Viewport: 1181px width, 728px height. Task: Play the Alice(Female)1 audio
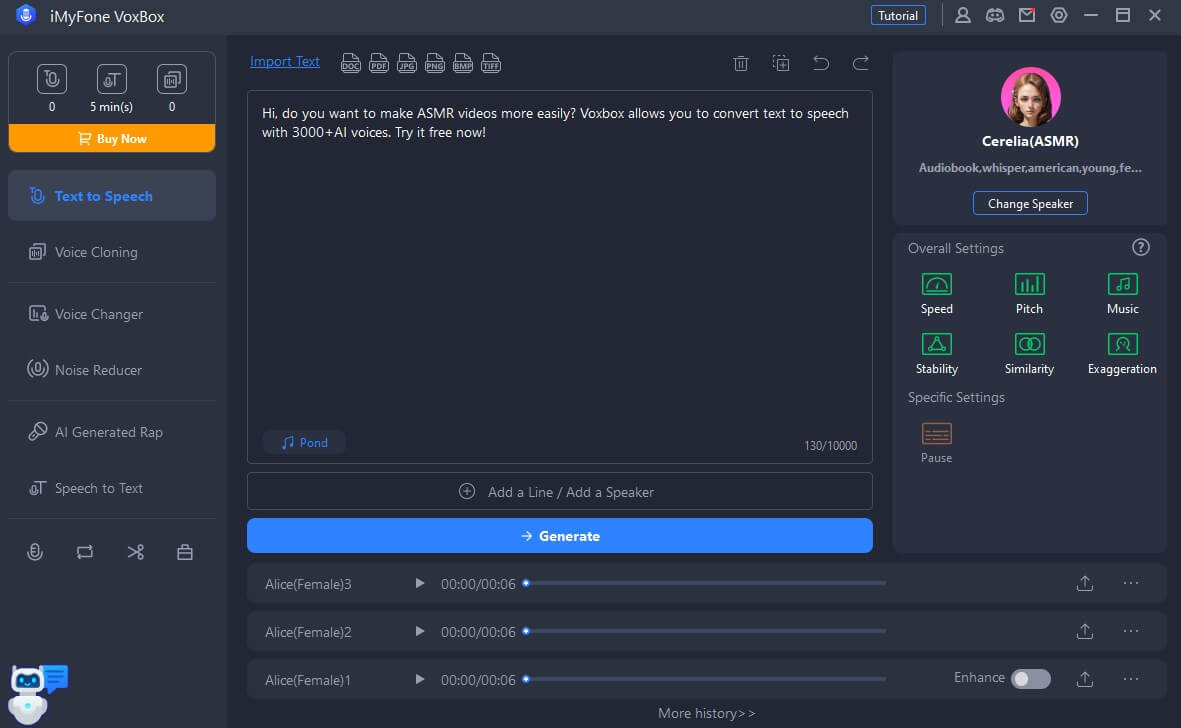420,679
